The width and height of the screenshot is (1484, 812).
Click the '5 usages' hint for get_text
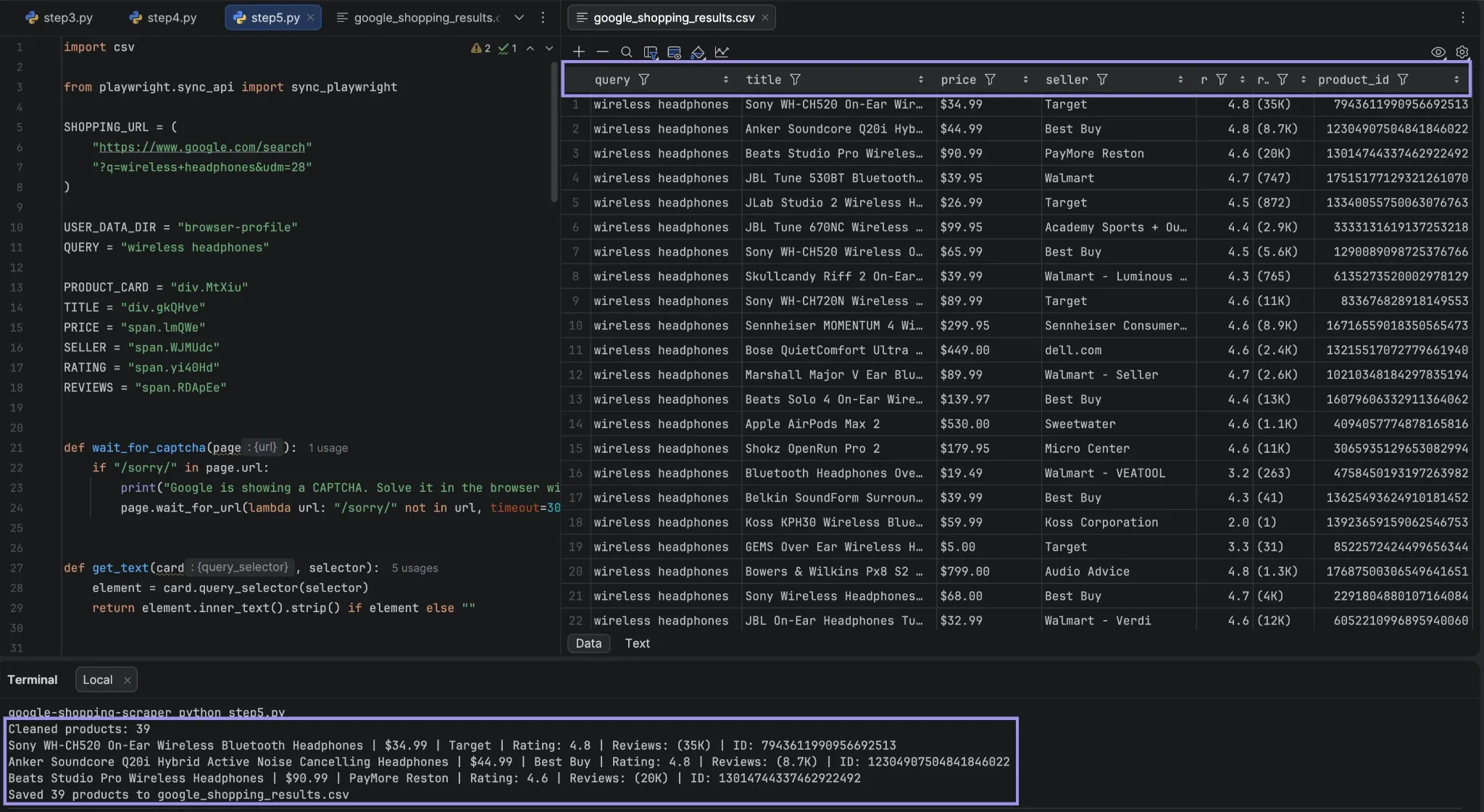click(x=414, y=568)
